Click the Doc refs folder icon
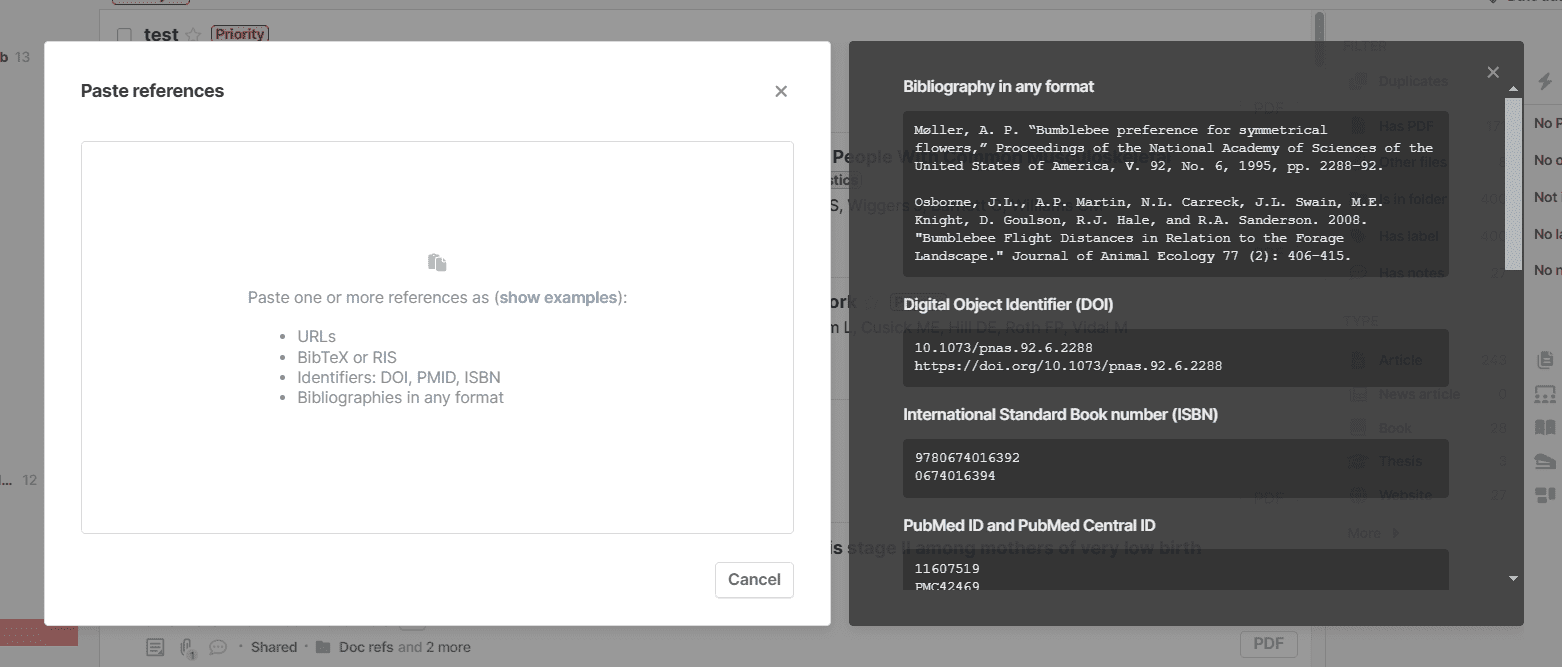Screen dimensions: 1562x667 tap(323, 647)
